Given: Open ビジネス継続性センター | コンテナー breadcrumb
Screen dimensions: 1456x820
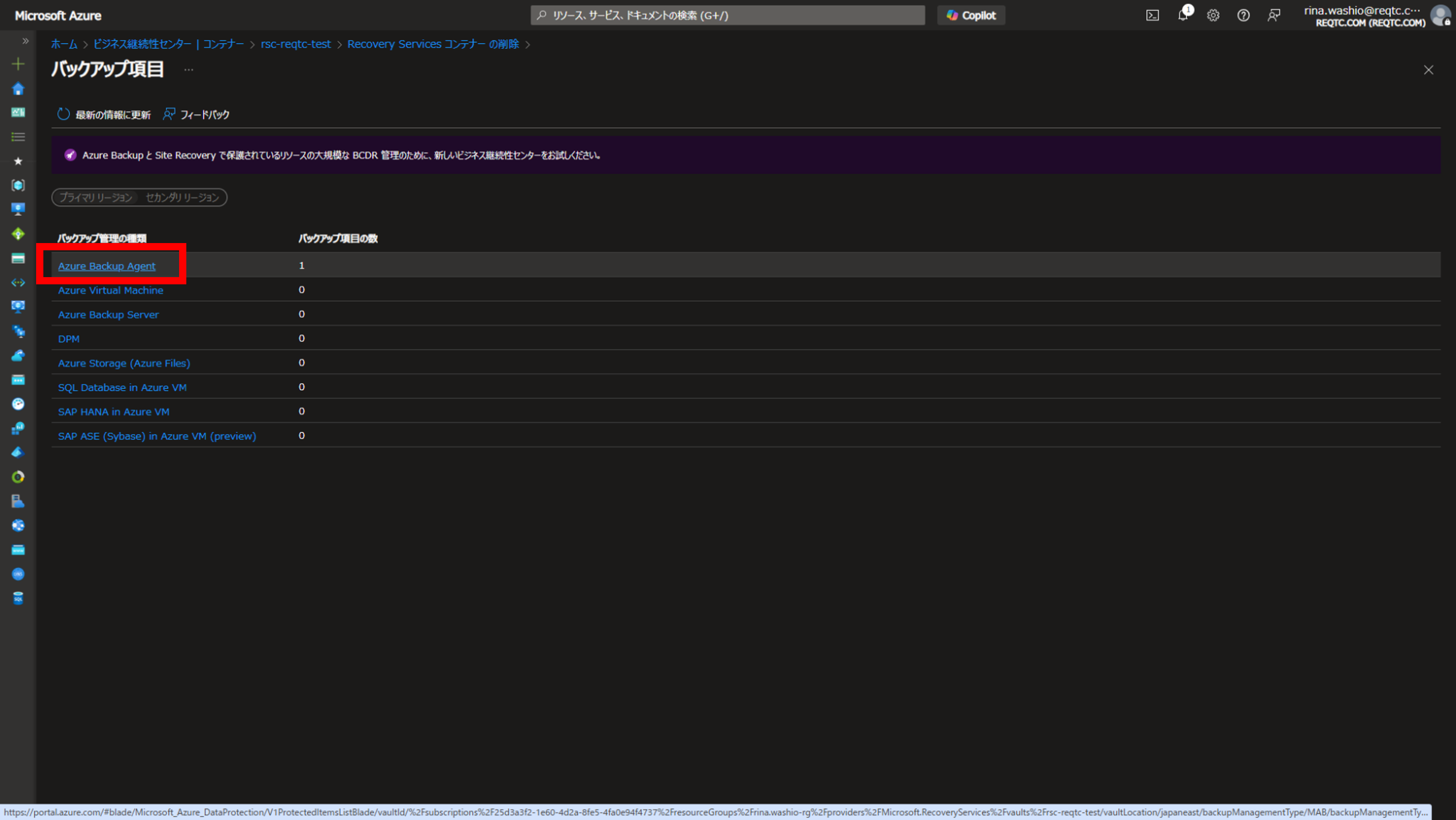Looking at the screenshot, I should [x=168, y=44].
